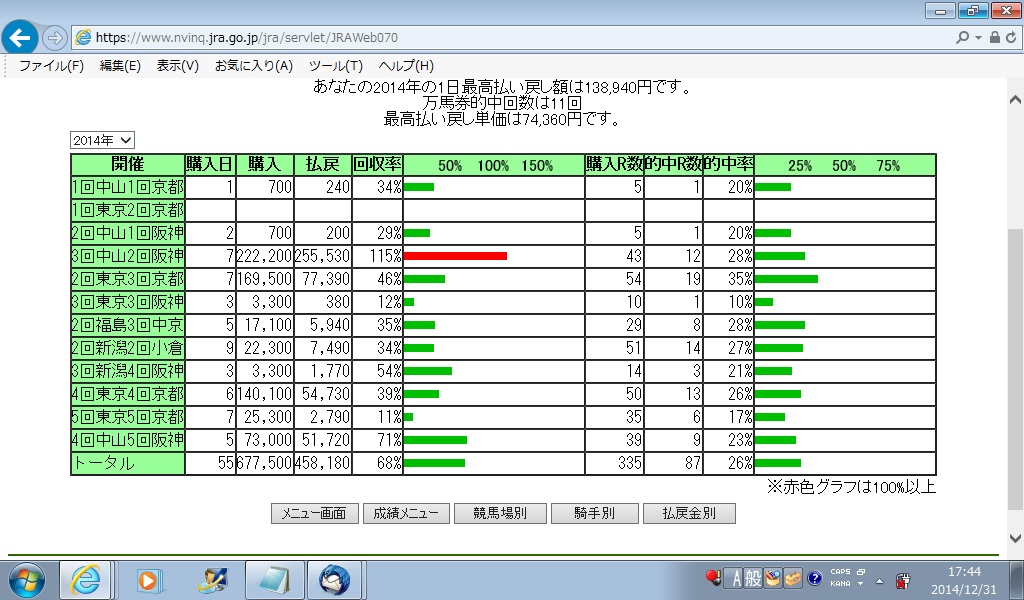Open the ファイル(F) menu
The width and height of the screenshot is (1024, 600).
(51, 66)
